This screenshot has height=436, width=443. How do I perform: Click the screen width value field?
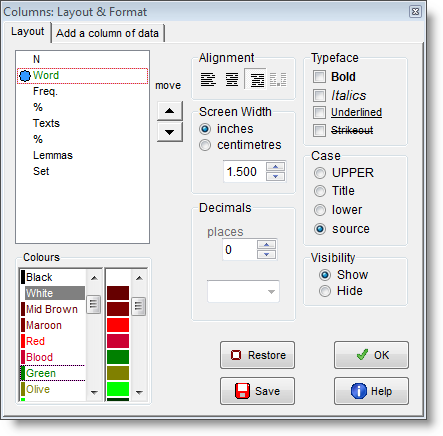coord(245,172)
